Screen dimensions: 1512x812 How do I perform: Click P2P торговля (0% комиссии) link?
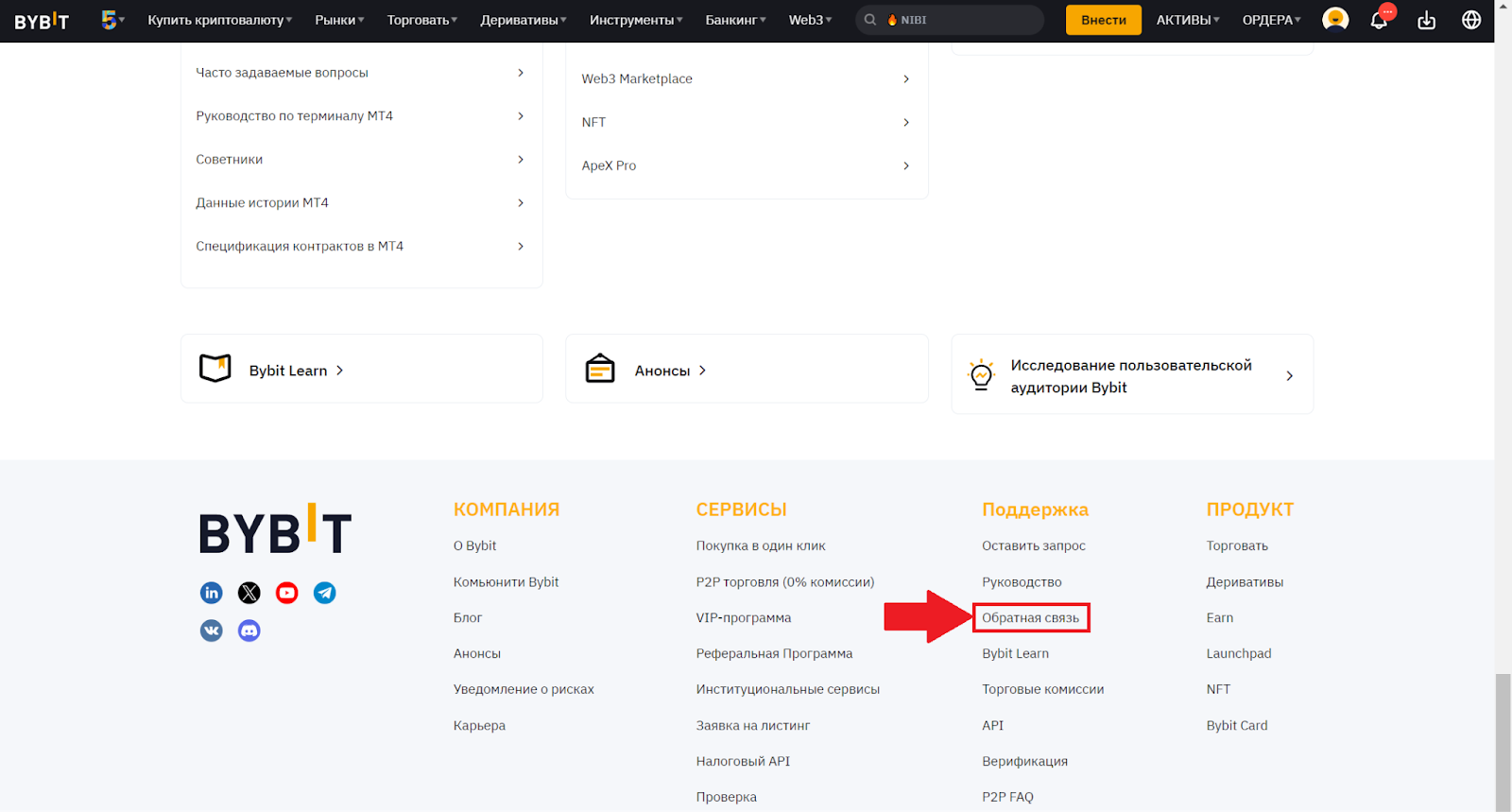tap(785, 582)
